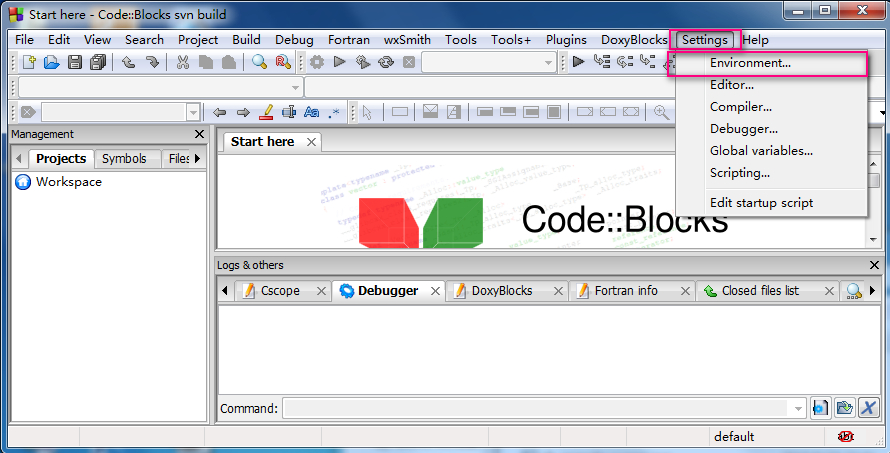Start debugging with the black play icon
The width and height of the screenshot is (890, 453).
click(x=578, y=61)
